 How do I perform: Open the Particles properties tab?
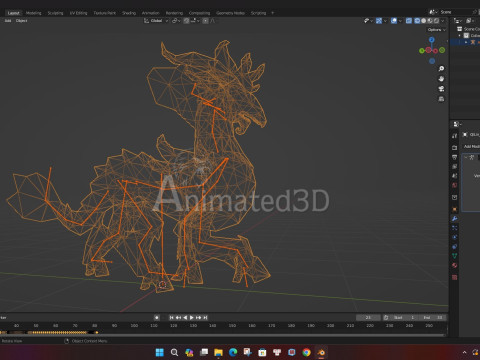click(x=454, y=228)
